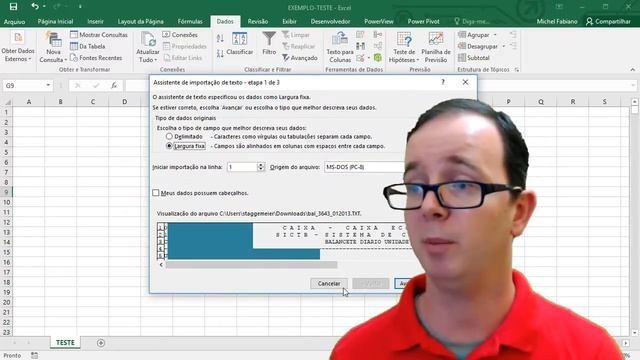The image size is (640, 360).
Task: Click the worksheet vertical scrollbar
Action: pos(634,216)
